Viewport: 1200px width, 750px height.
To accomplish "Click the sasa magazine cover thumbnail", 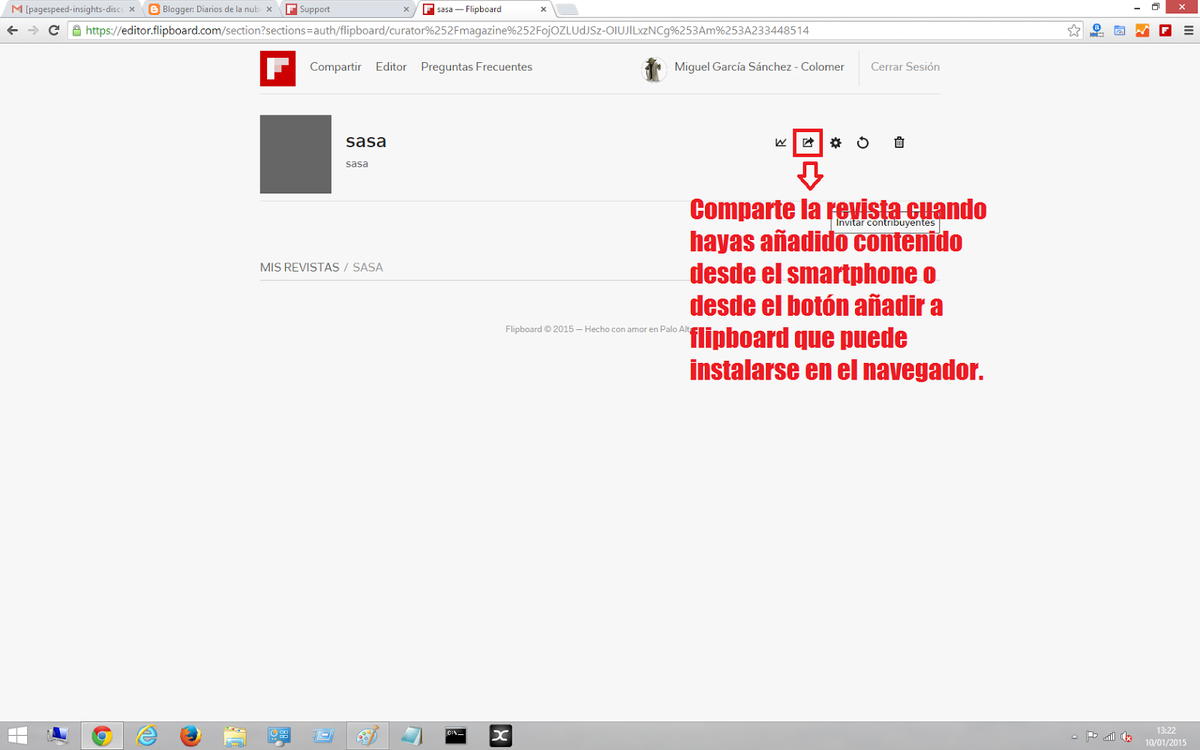I will [295, 154].
